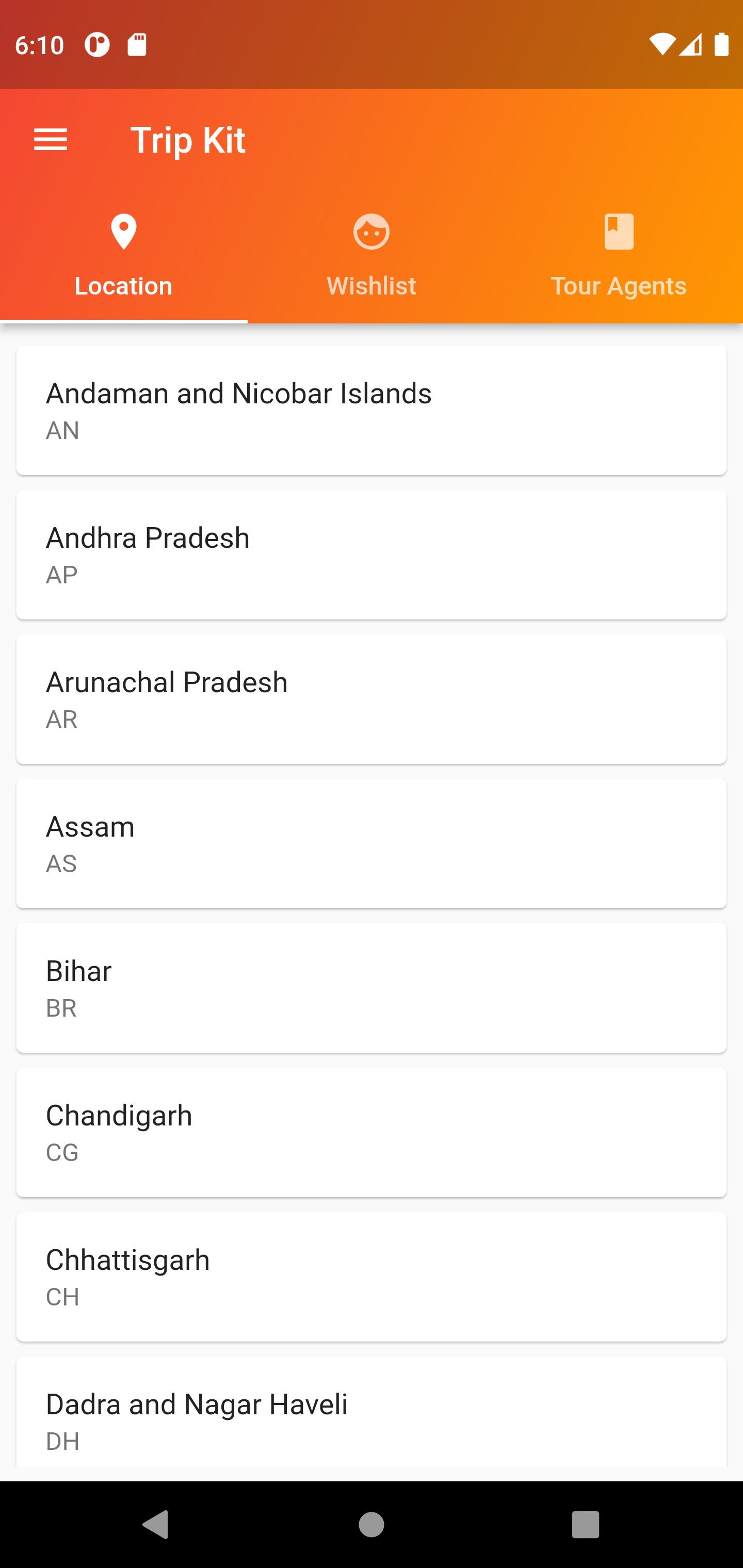Tap the Android back navigation button
Viewport: 743px width, 1568px height.
click(155, 1524)
